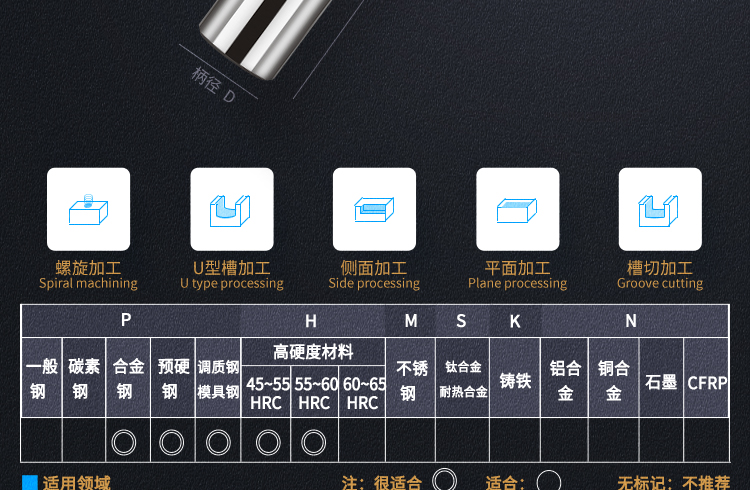
Task: Select the double-circle mark under 合金钢
Action: (124, 443)
